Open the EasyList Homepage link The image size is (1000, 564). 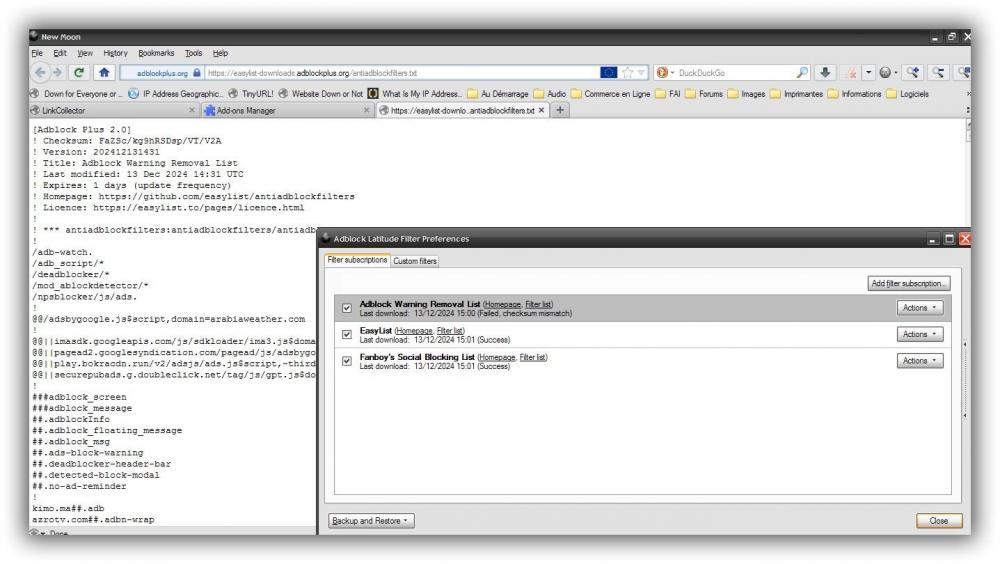pos(415,330)
